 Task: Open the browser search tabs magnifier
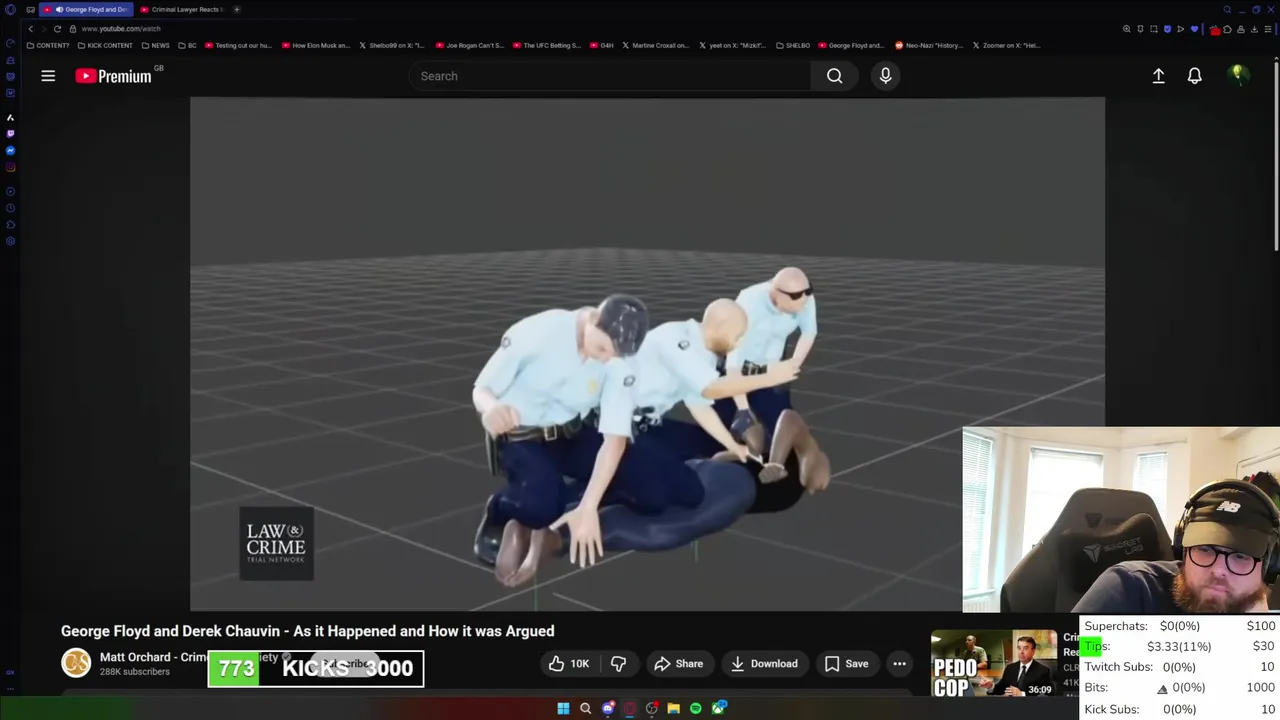point(1227,10)
